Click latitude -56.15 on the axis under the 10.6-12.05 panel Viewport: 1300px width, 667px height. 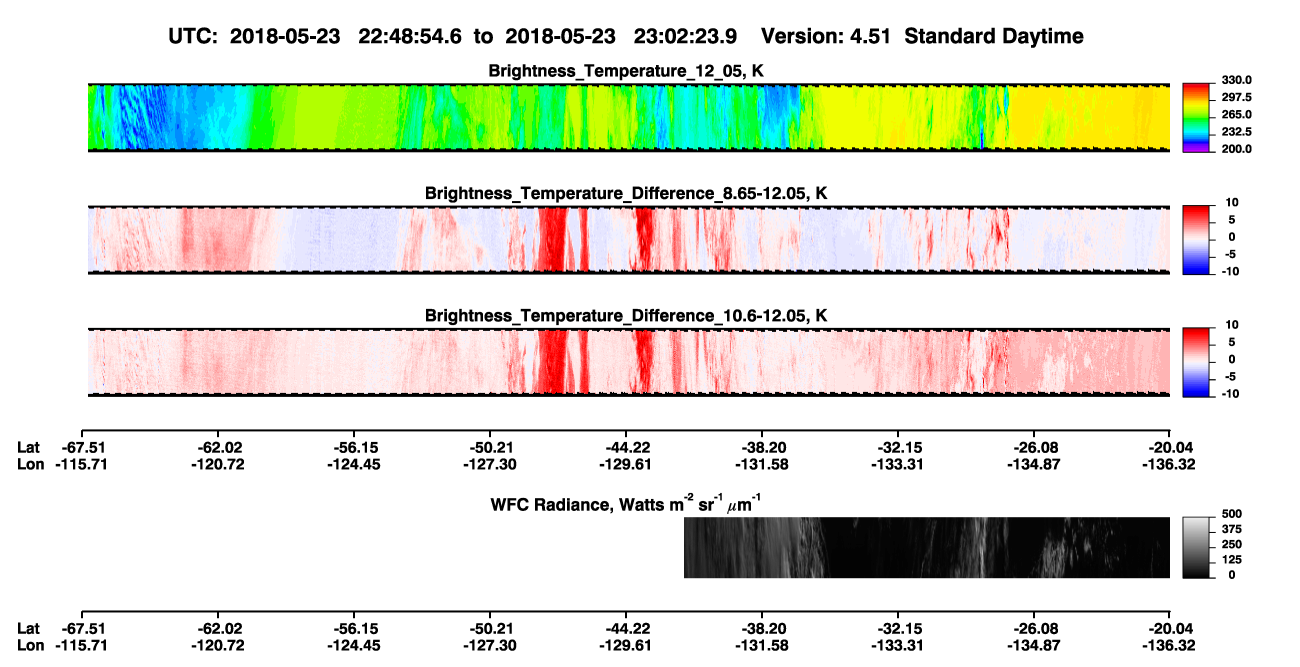(355, 448)
